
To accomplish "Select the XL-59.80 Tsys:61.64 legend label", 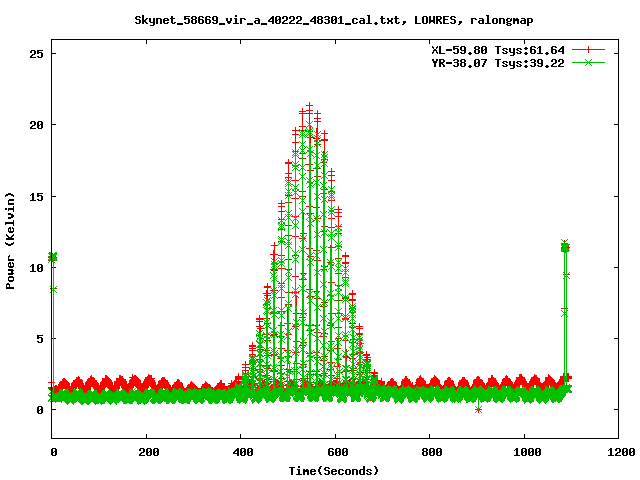I will [498, 50].
